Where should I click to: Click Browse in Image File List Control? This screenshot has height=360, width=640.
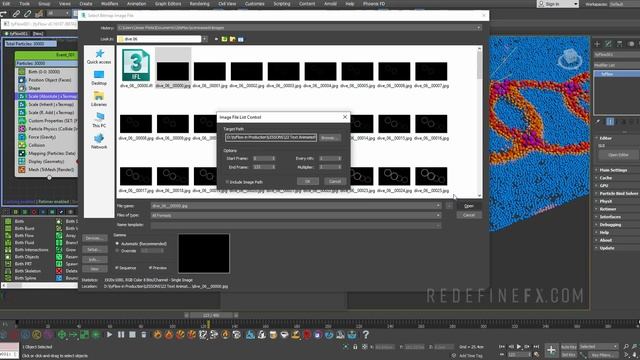(330, 138)
